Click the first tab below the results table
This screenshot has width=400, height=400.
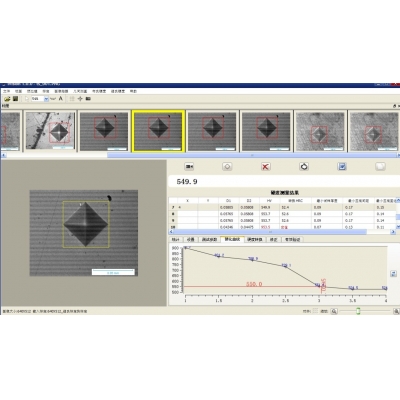click(x=176, y=239)
